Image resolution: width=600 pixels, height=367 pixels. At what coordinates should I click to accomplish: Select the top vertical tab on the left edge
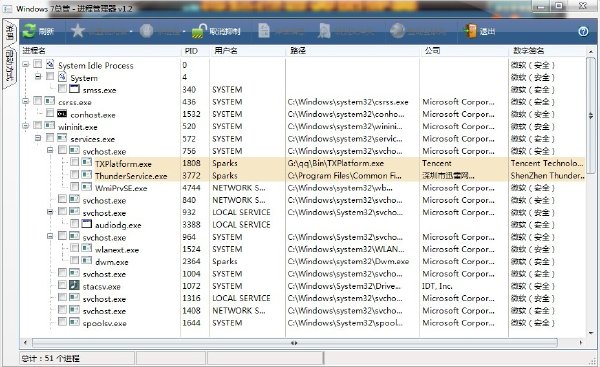(10, 32)
